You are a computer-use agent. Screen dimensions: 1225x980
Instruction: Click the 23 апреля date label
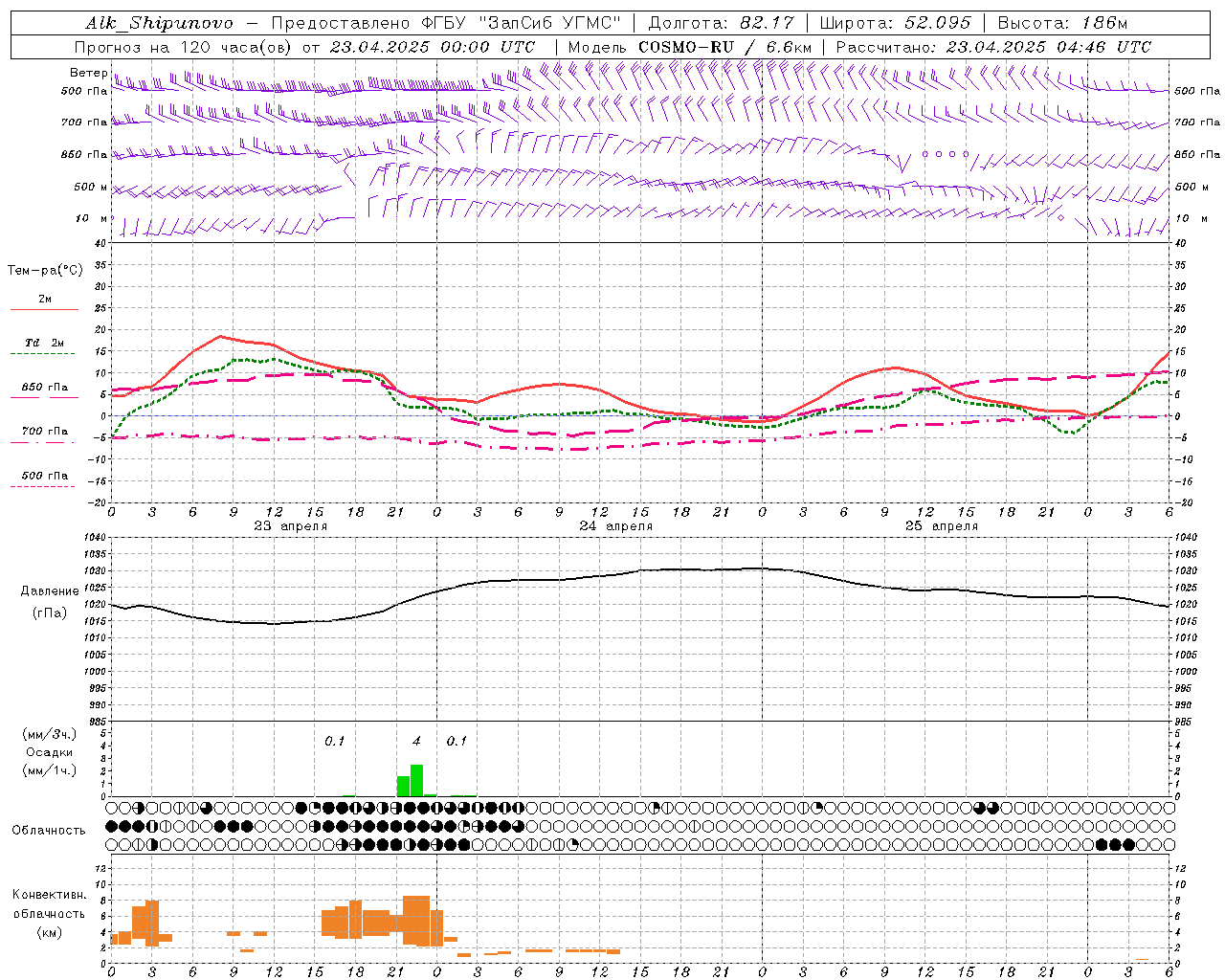(291, 526)
